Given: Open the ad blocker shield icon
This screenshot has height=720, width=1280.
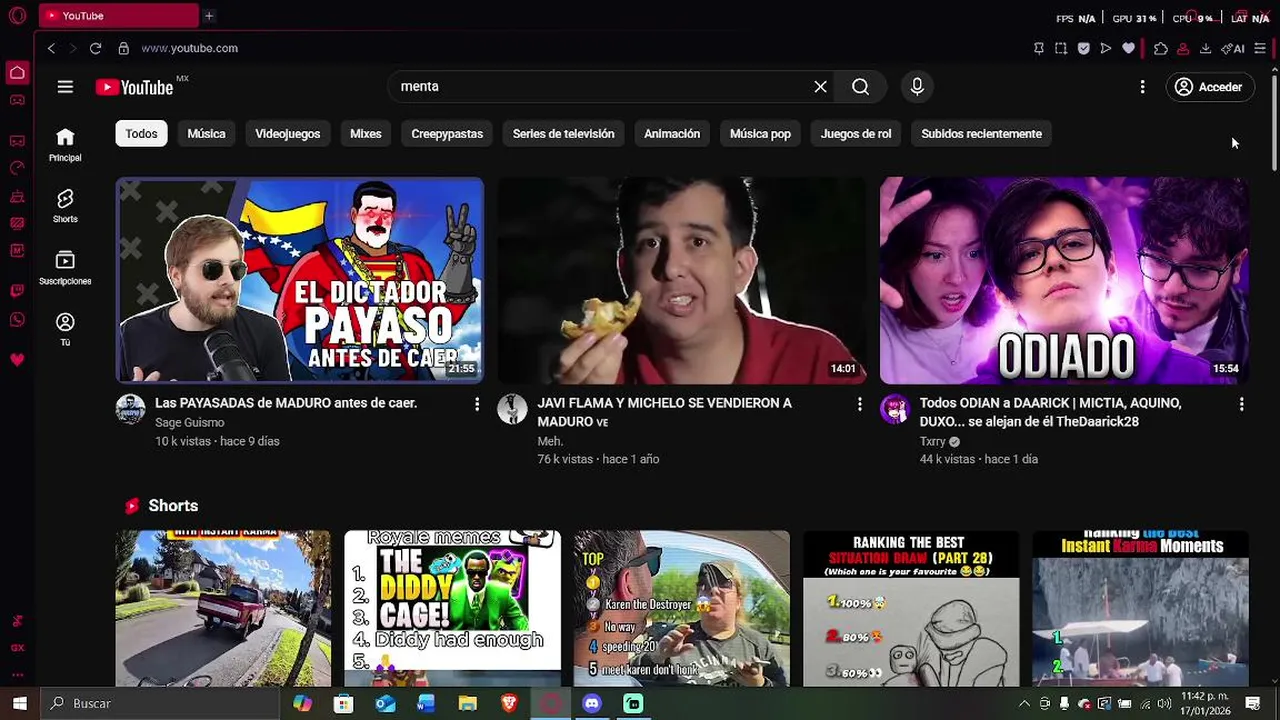Looking at the screenshot, I should point(1083,48).
